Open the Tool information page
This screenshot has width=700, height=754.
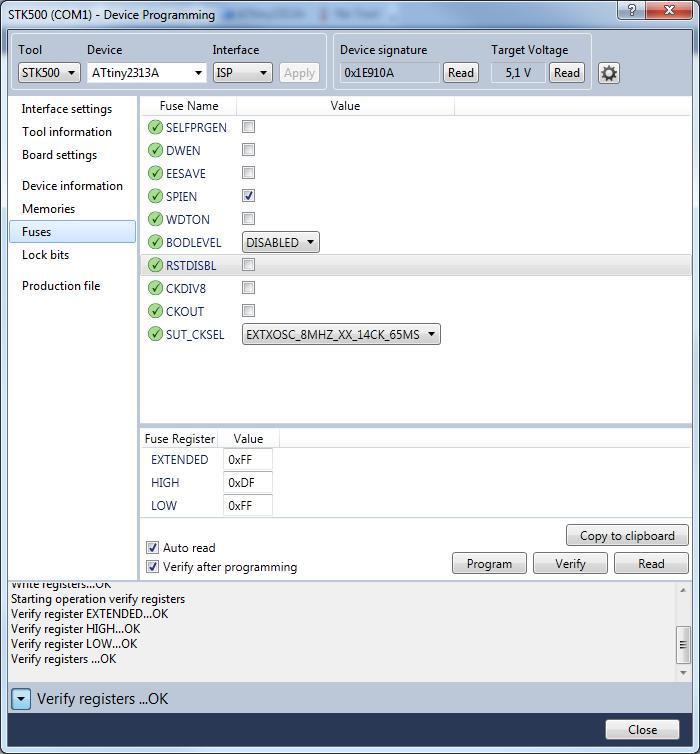pyautogui.click(x=67, y=132)
